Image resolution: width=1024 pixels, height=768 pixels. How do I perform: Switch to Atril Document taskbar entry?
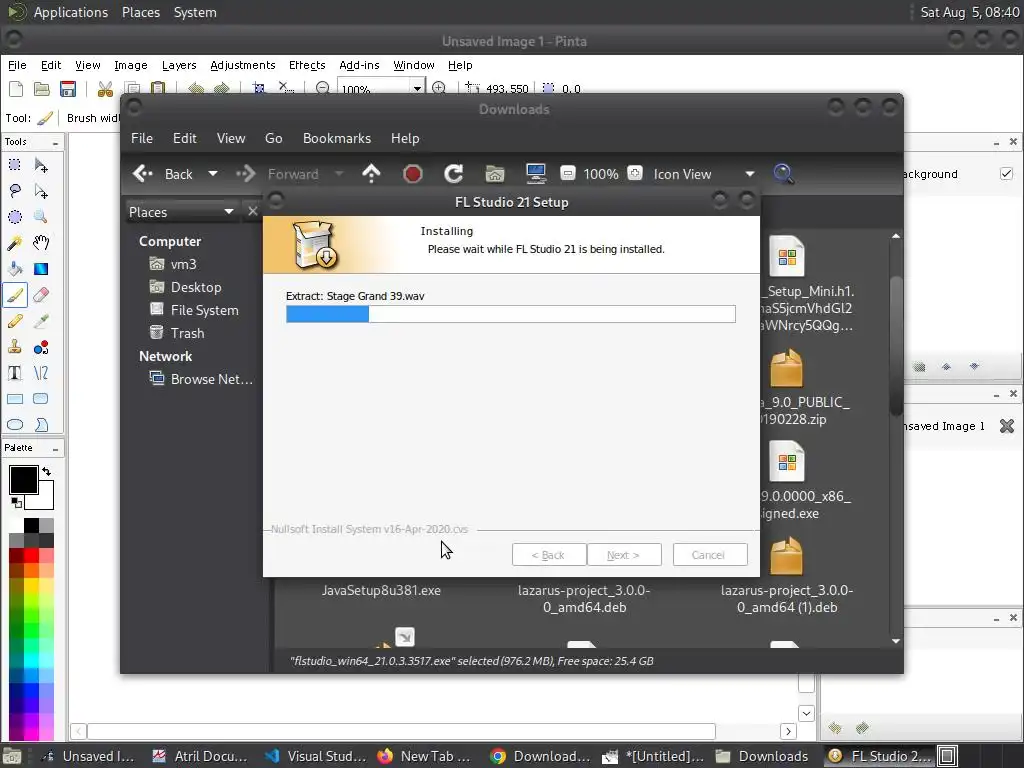pos(200,756)
